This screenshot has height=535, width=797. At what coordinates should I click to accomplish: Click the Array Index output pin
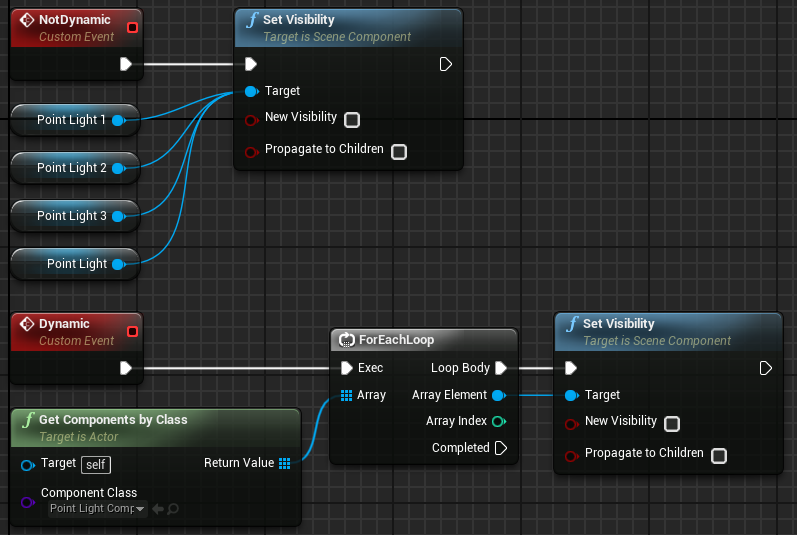[498, 421]
